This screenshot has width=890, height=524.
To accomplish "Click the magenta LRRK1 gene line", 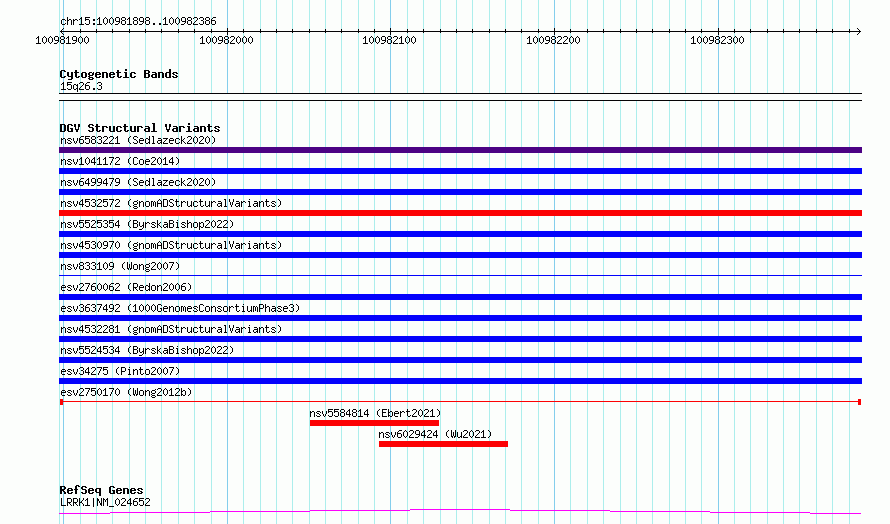I will 460,512.
